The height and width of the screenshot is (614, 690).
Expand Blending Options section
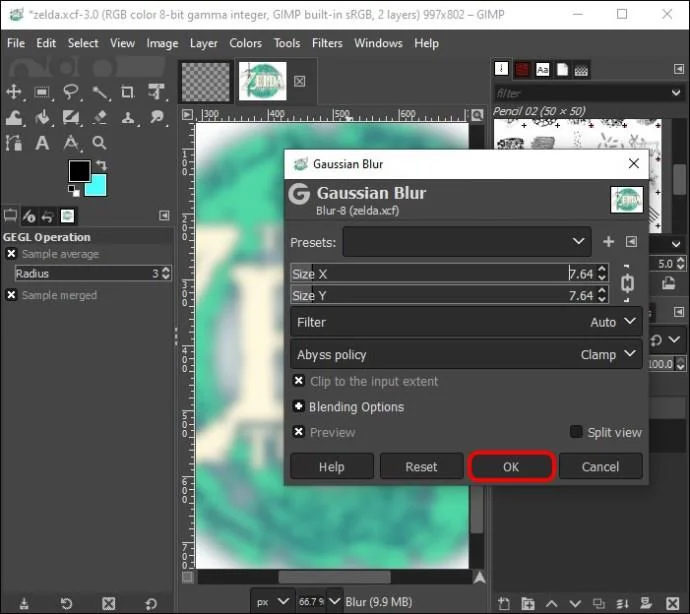299,406
